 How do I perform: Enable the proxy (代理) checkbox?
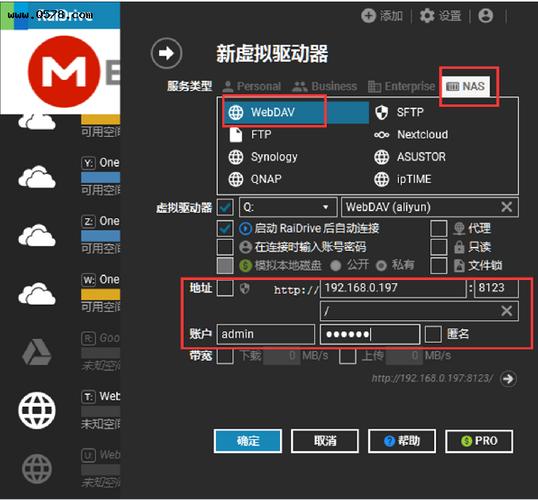click(x=439, y=228)
